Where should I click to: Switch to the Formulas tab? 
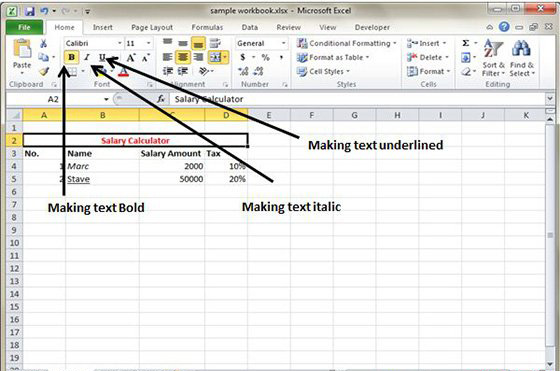207,27
